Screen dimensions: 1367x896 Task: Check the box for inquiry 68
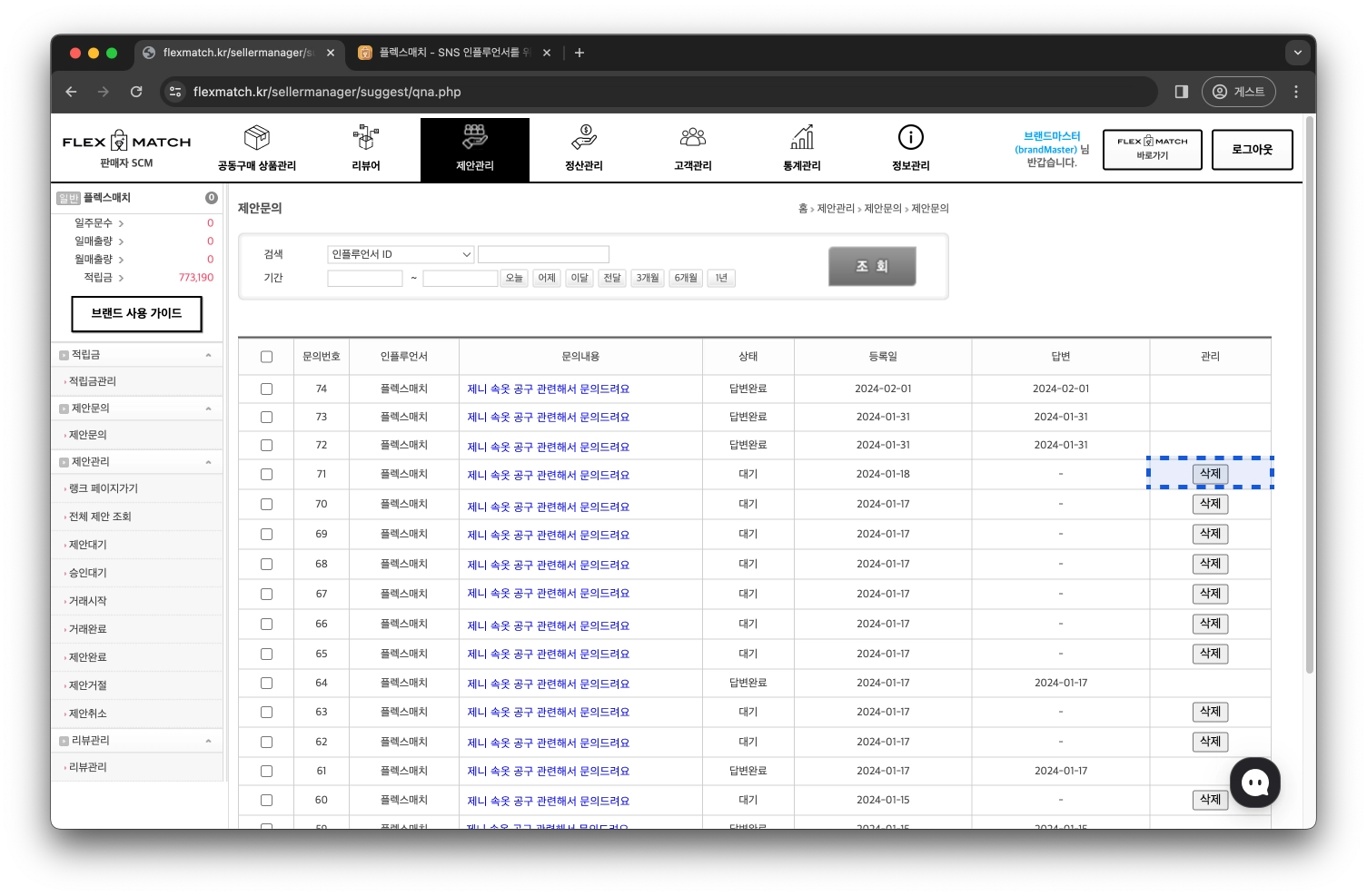pyautogui.click(x=266, y=564)
